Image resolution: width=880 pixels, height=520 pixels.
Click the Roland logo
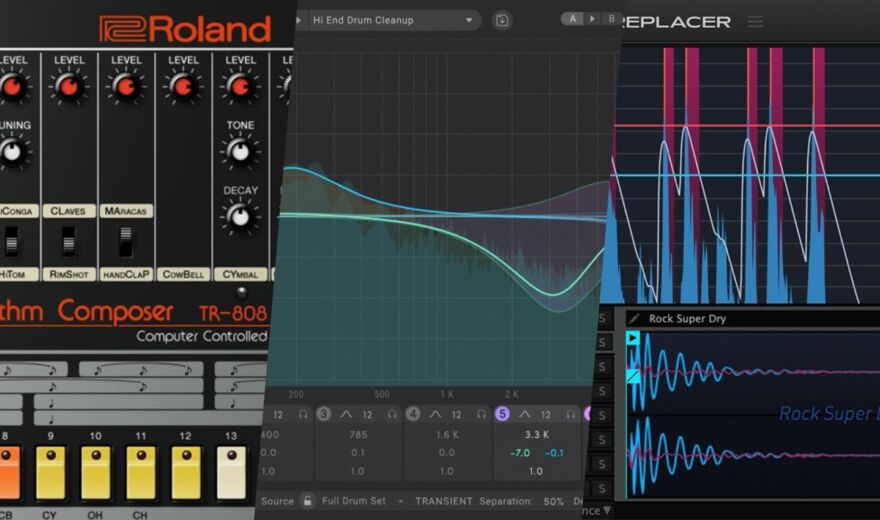pyautogui.click(x=185, y=29)
